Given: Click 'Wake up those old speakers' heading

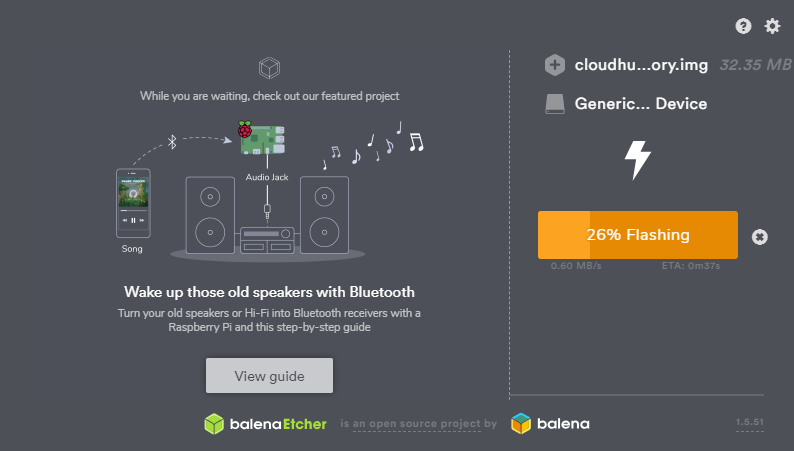Looking at the screenshot, I should pyautogui.click(x=269, y=292).
